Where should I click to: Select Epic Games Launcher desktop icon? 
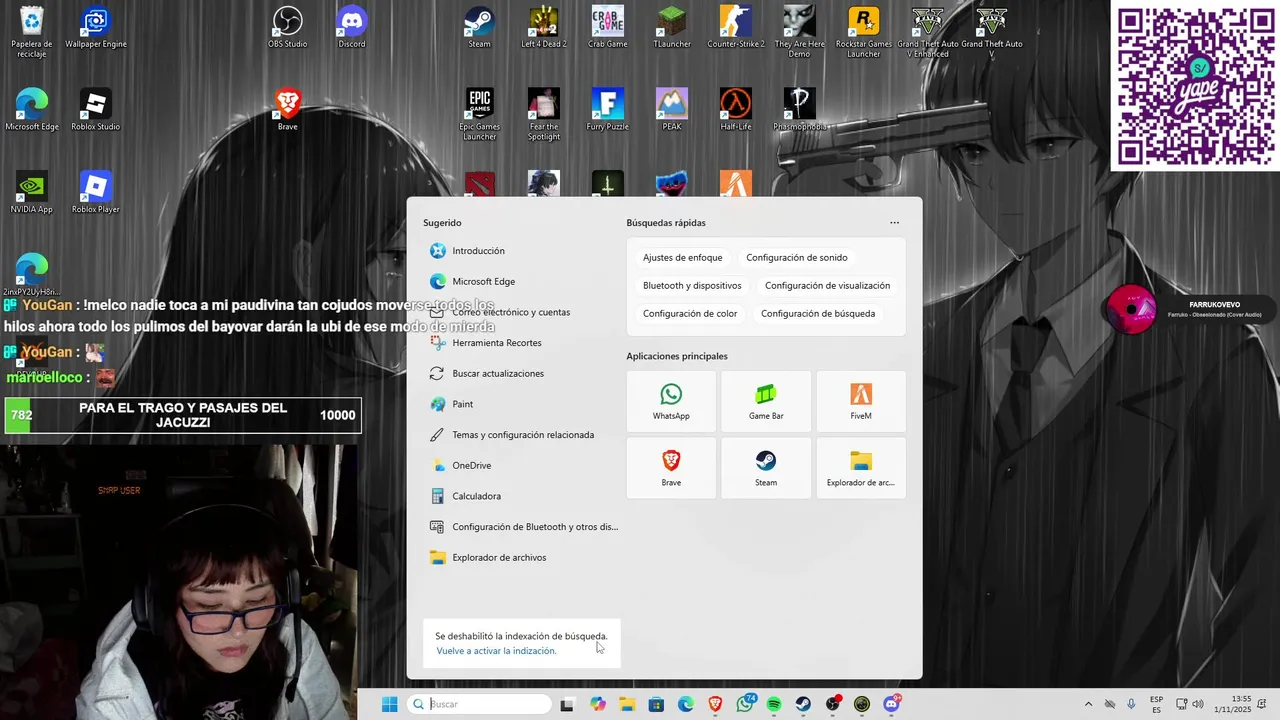(480, 114)
